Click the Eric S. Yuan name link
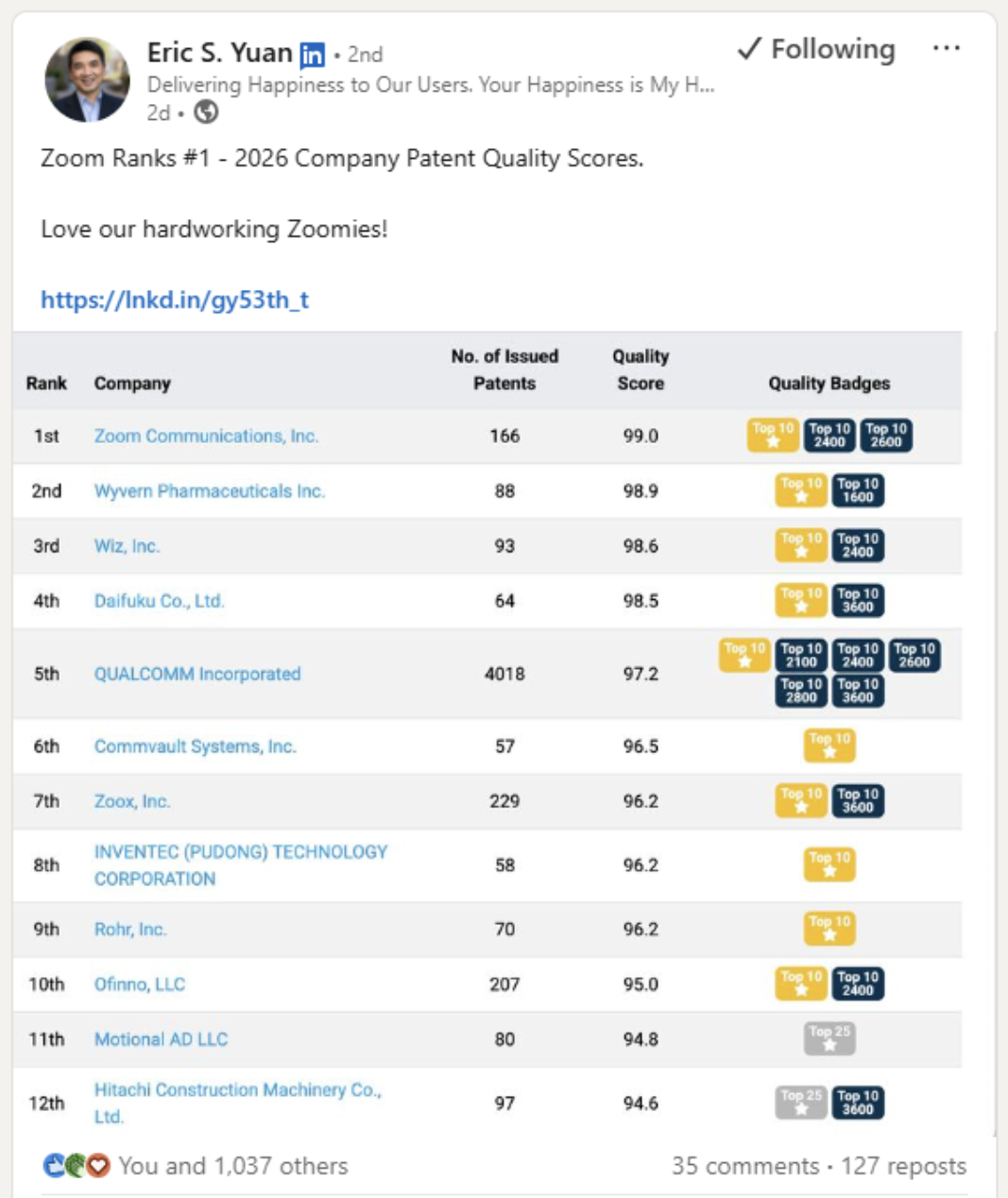Viewport: 1008px width, 1198px height. coord(219,52)
